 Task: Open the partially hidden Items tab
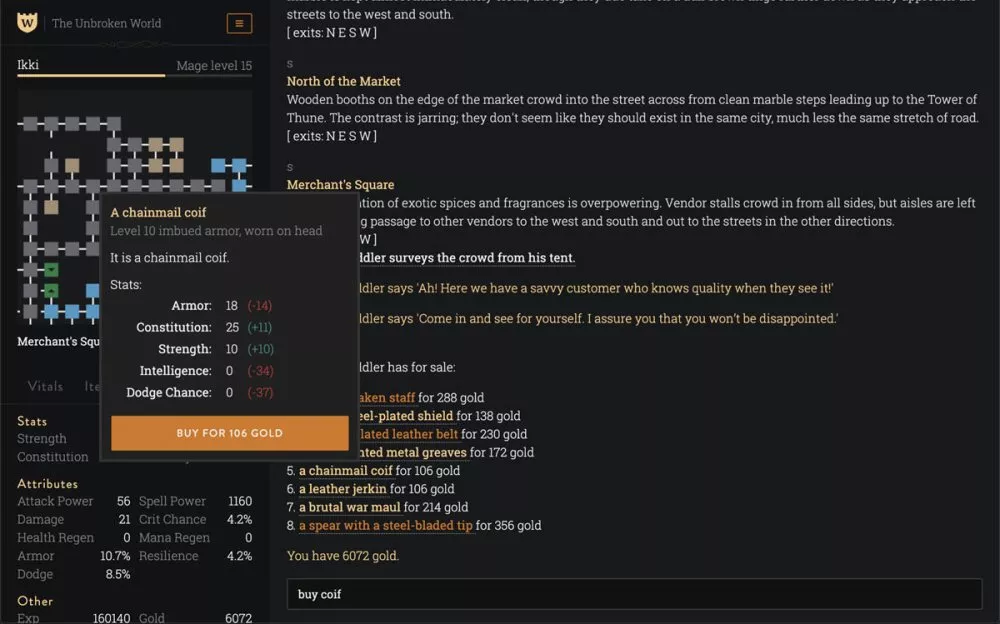click(x=92, y=386)
